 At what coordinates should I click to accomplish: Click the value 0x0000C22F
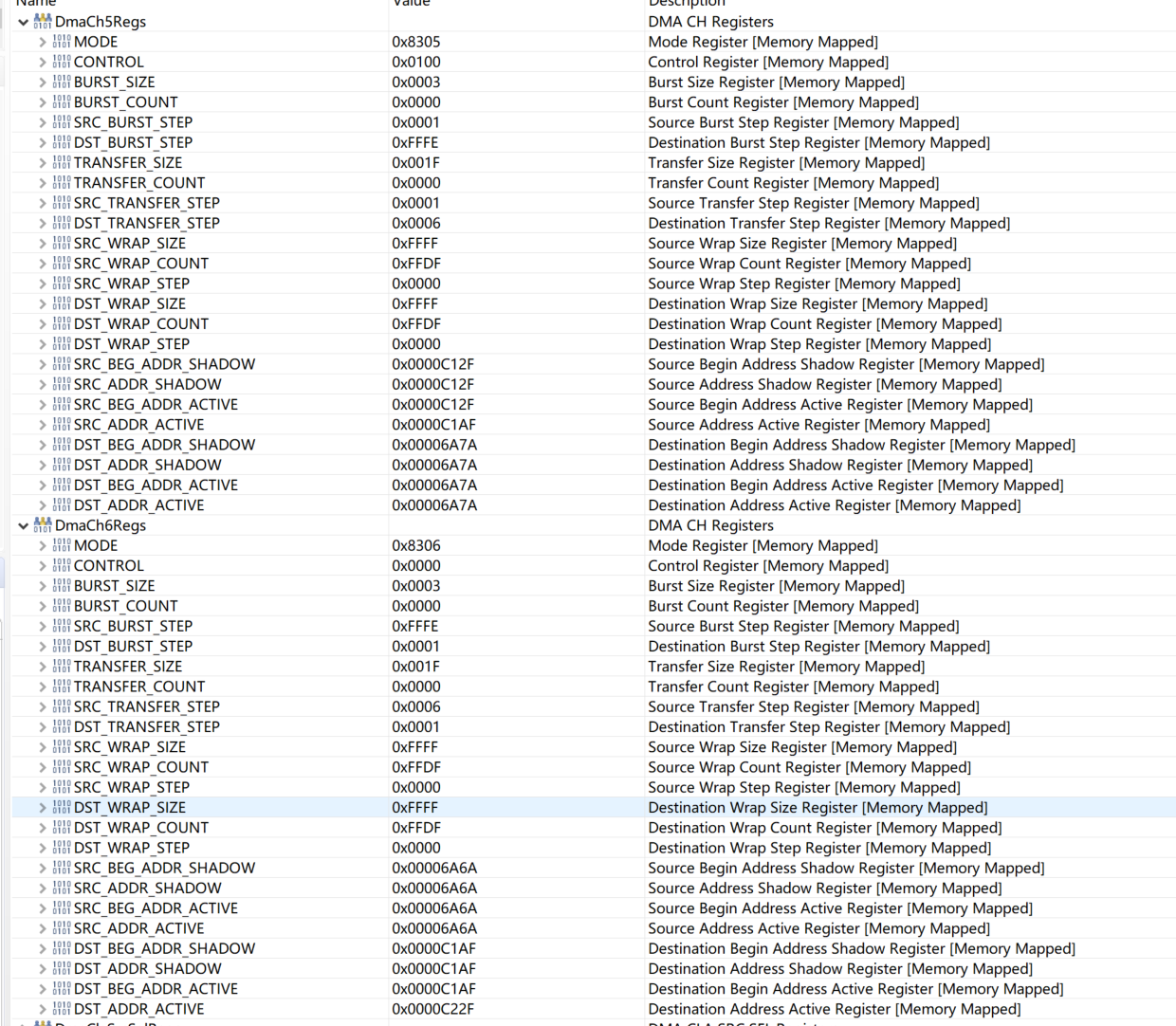[x=433, y=1009]
